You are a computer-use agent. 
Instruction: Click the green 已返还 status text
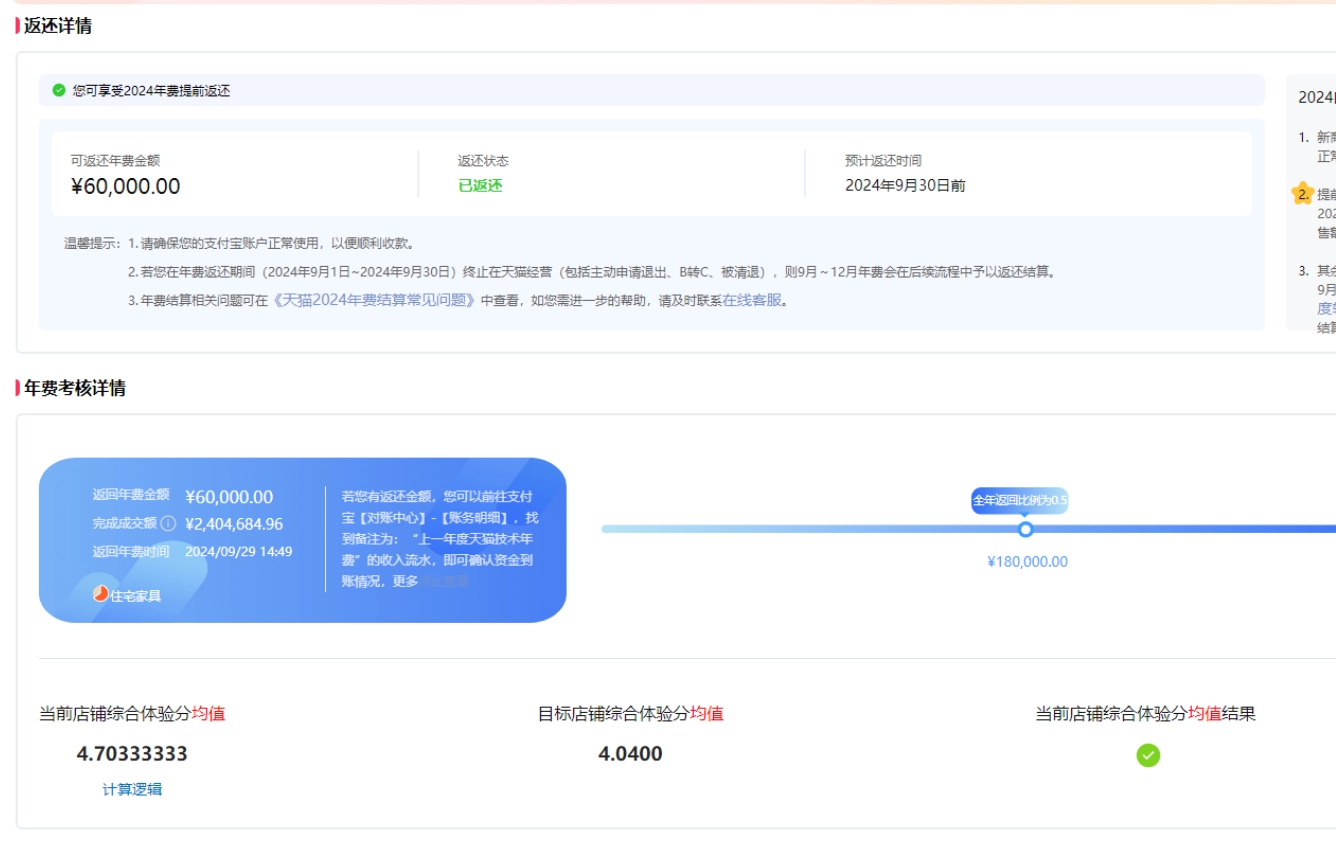pos(480,186)
